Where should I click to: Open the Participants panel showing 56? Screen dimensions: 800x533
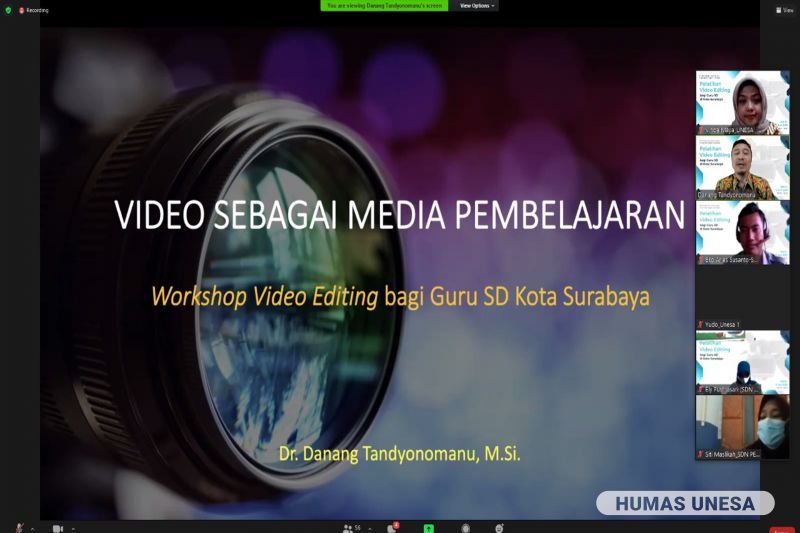pos(352,528)
